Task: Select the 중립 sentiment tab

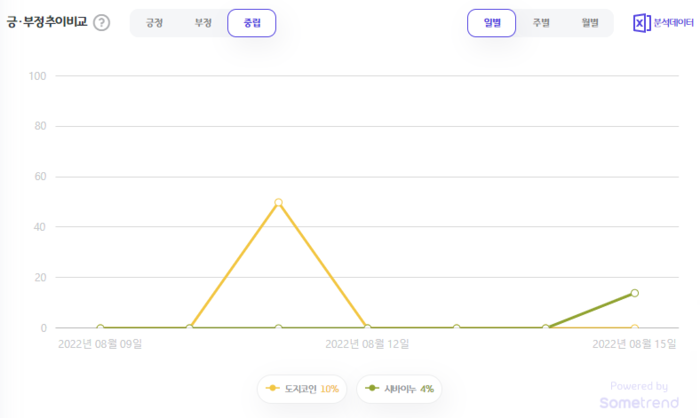Action: [x=252, y=23]
